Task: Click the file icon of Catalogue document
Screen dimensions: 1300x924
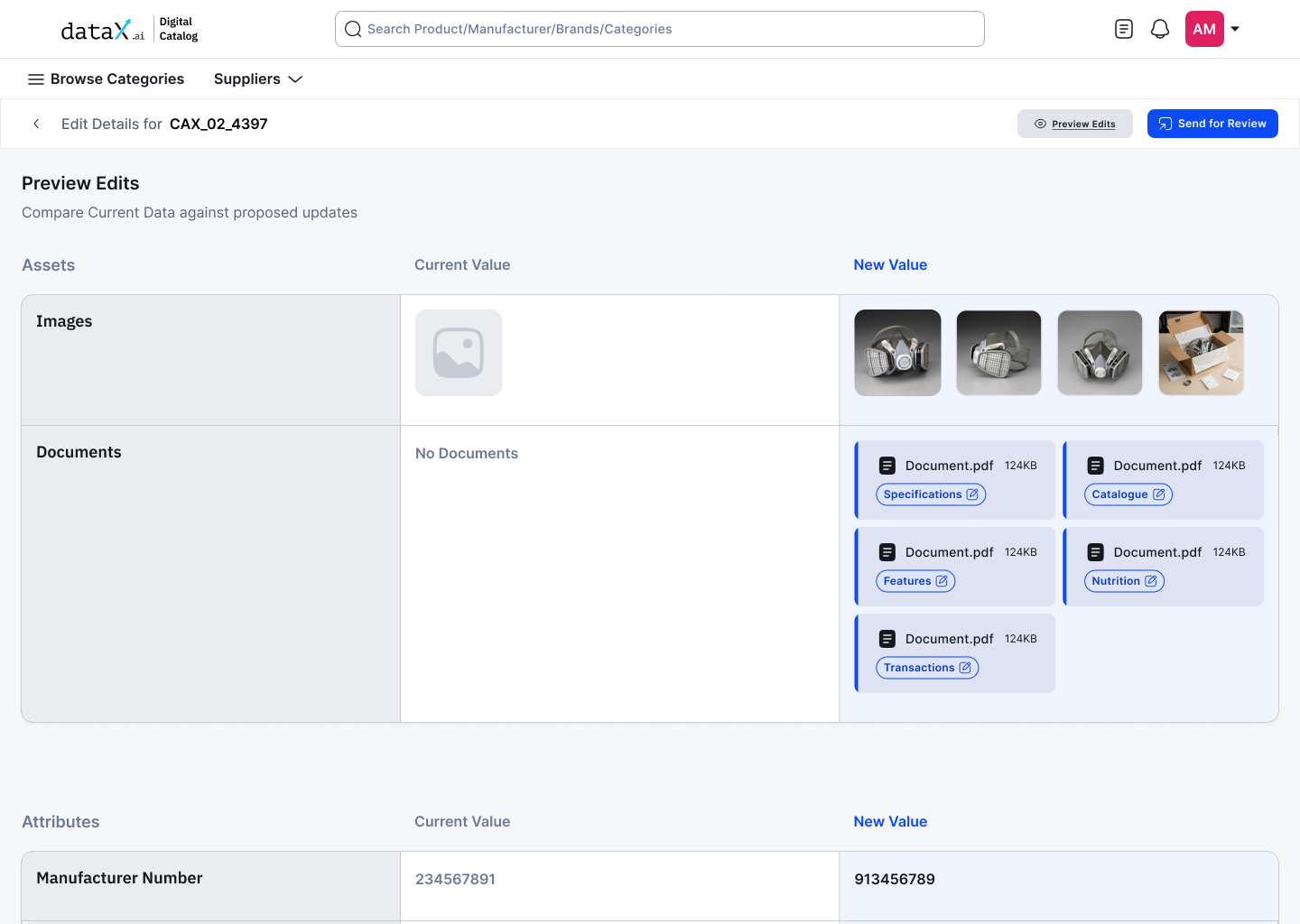Action: [x=1095, y=466]
